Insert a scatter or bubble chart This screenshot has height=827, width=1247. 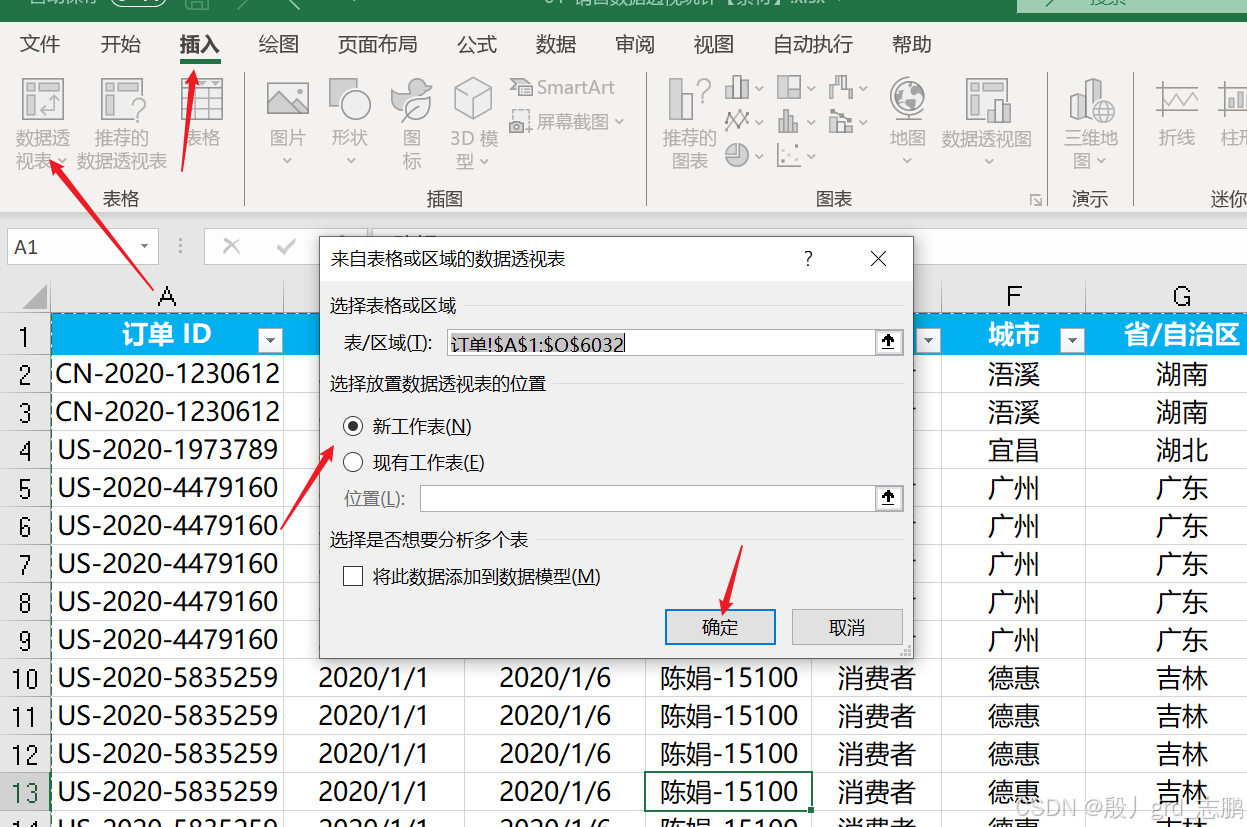789,155
